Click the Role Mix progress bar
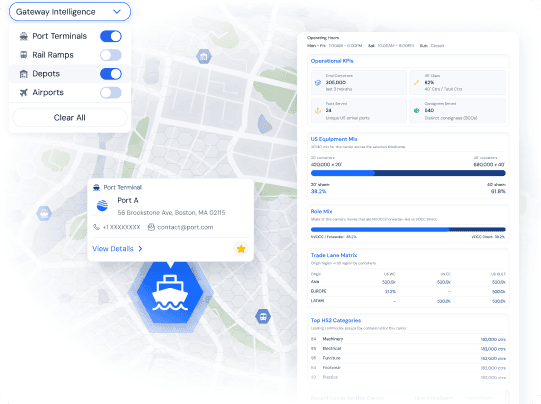Image resolution: width=541 pixels, height=404 pixels. tap(408, 229)
